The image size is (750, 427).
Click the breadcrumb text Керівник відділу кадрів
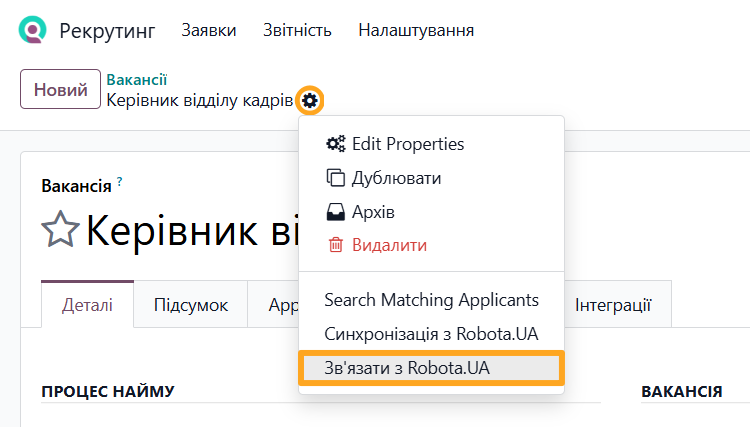(x=199, y=100)
